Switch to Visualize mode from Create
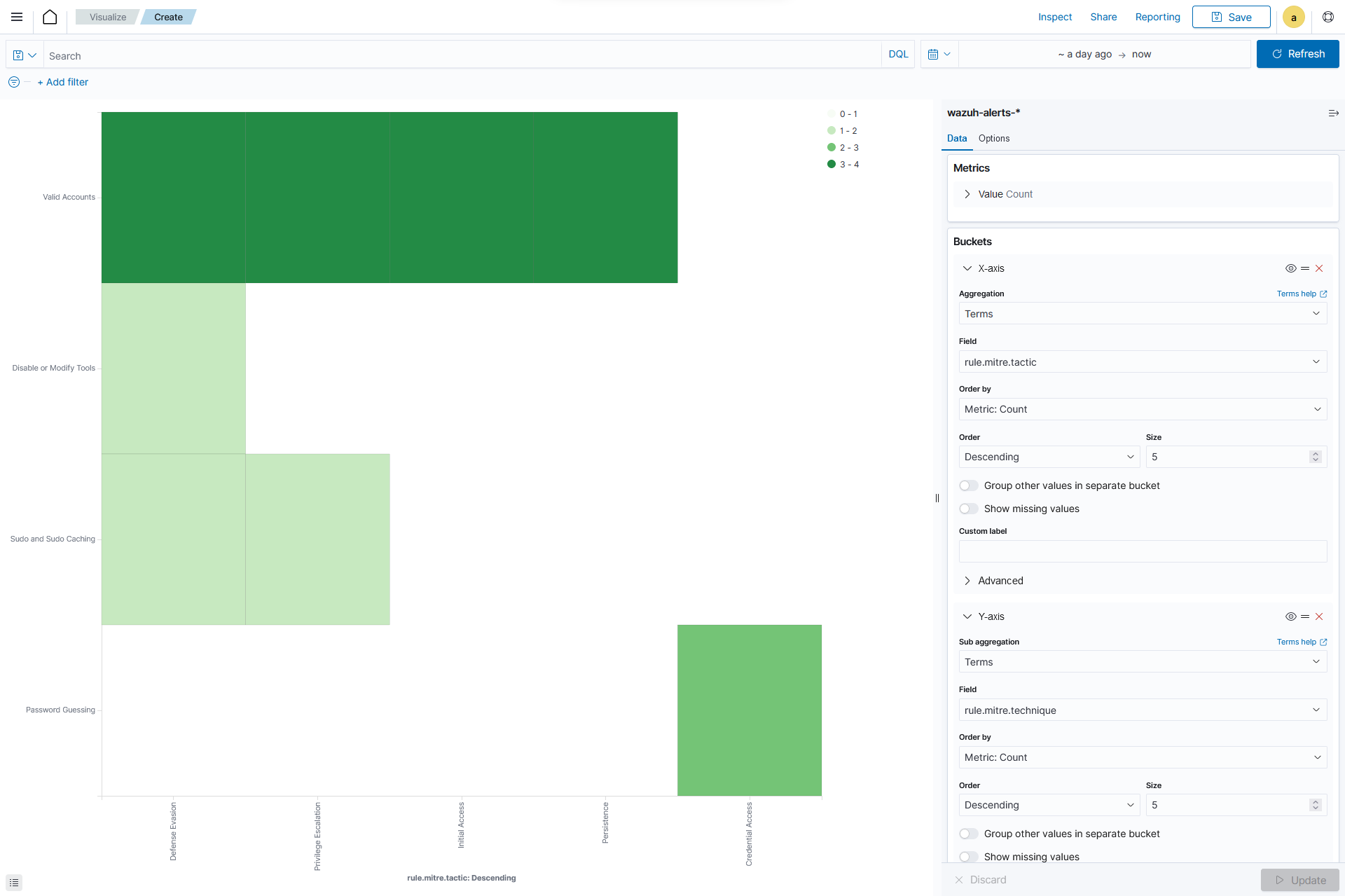1345x896 pixels. point(107,17)
